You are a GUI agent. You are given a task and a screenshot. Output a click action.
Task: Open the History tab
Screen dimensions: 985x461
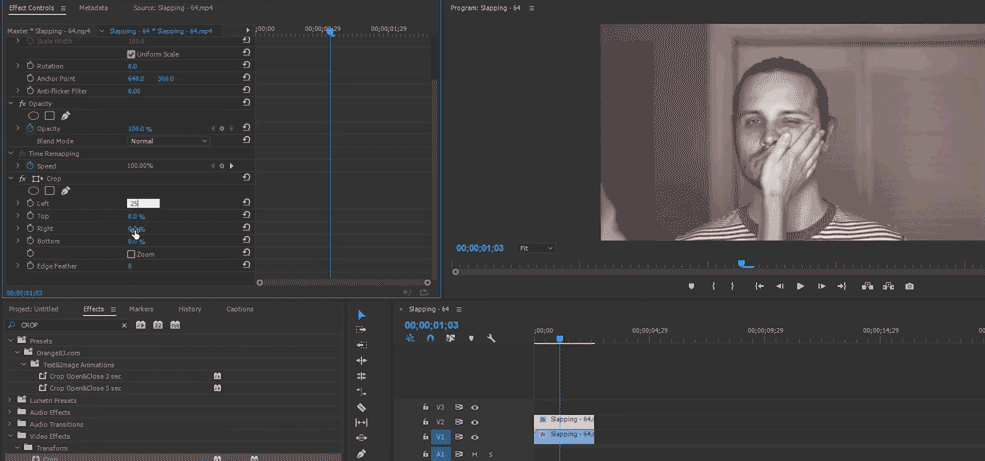coord(190,309)
